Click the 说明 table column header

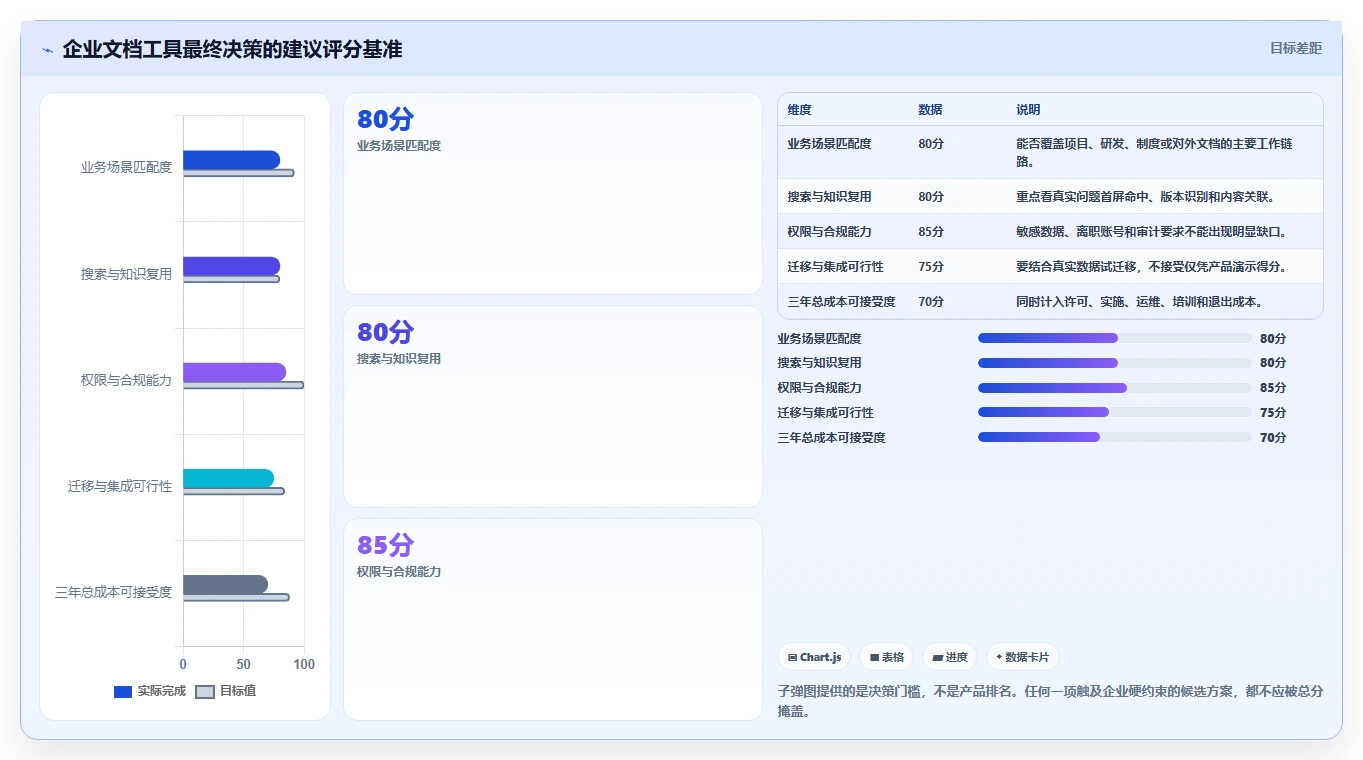click(x=1028, y=110)
